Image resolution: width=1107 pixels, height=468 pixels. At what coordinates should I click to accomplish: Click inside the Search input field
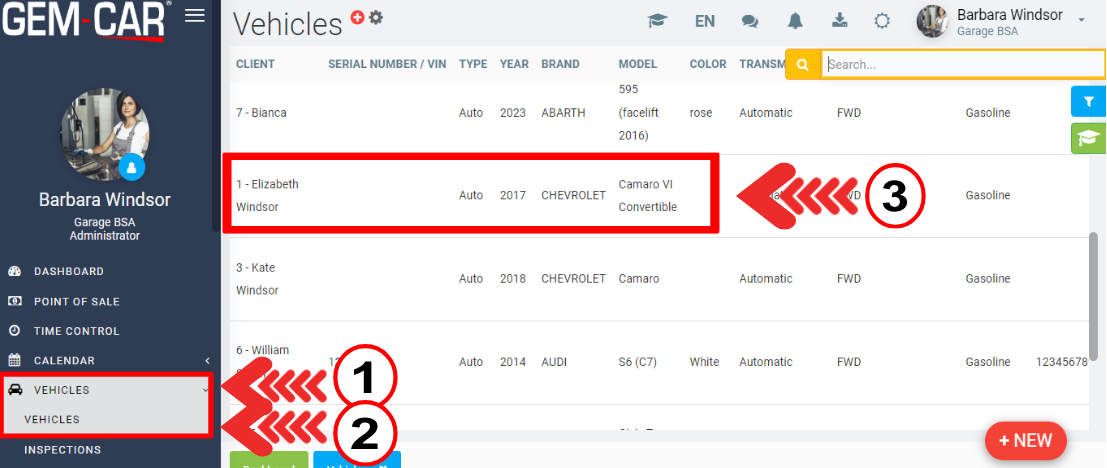pyautogui.click(x=960, y=64)
